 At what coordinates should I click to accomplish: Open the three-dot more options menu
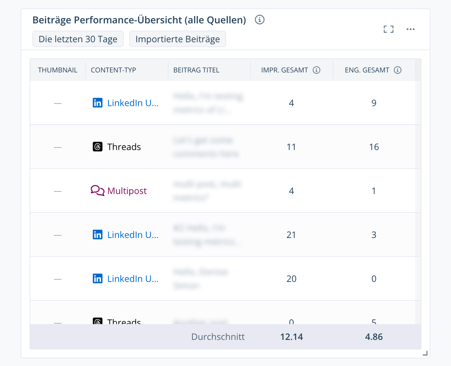point(411,29)
